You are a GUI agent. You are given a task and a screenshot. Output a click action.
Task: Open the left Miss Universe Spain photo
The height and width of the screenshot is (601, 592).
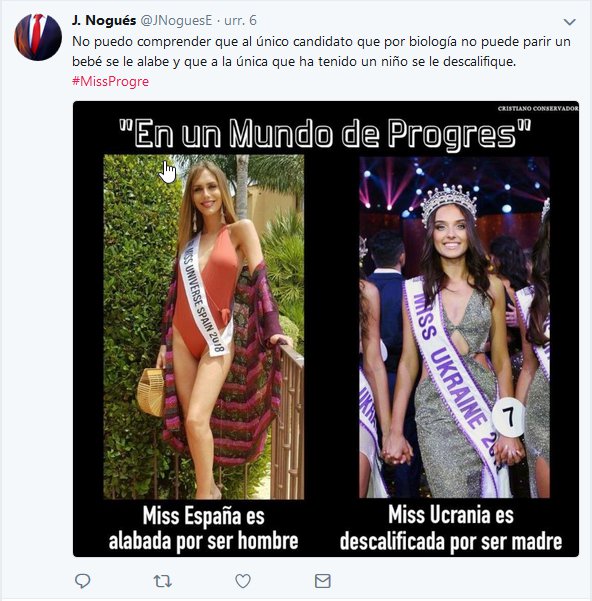204,327
